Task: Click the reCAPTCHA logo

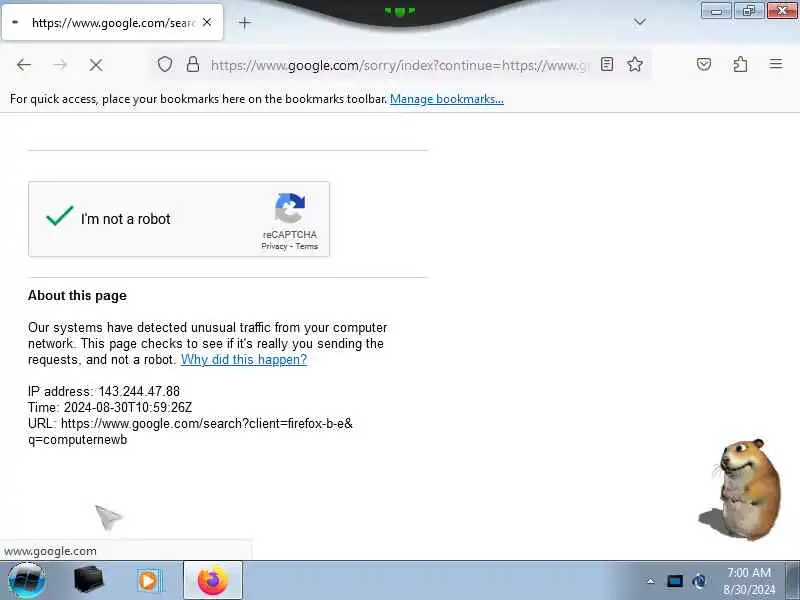Action: pyautogui.click(x=290, y=208)
